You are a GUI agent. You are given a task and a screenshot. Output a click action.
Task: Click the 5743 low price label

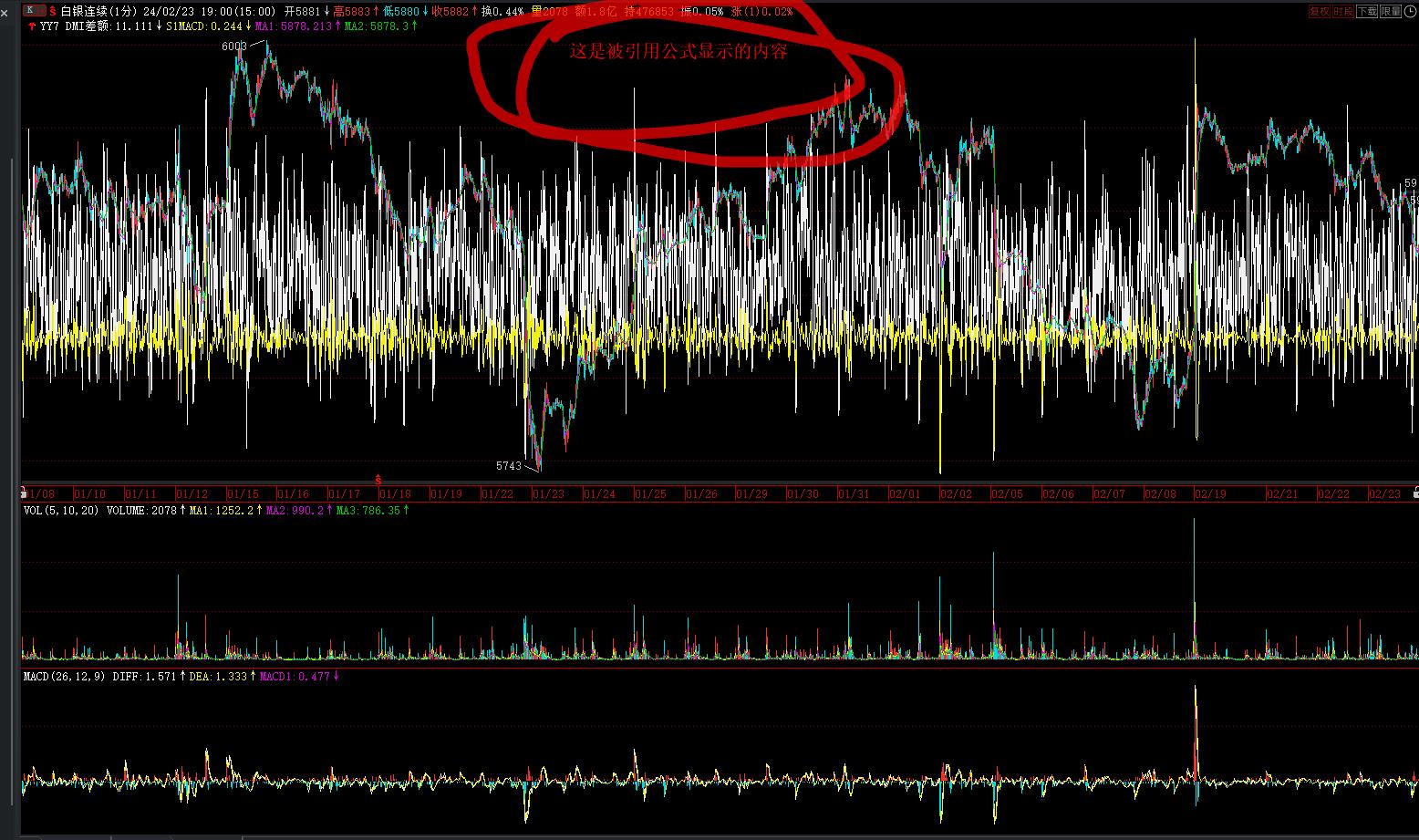pyautogui.click(x=509, y=466)
